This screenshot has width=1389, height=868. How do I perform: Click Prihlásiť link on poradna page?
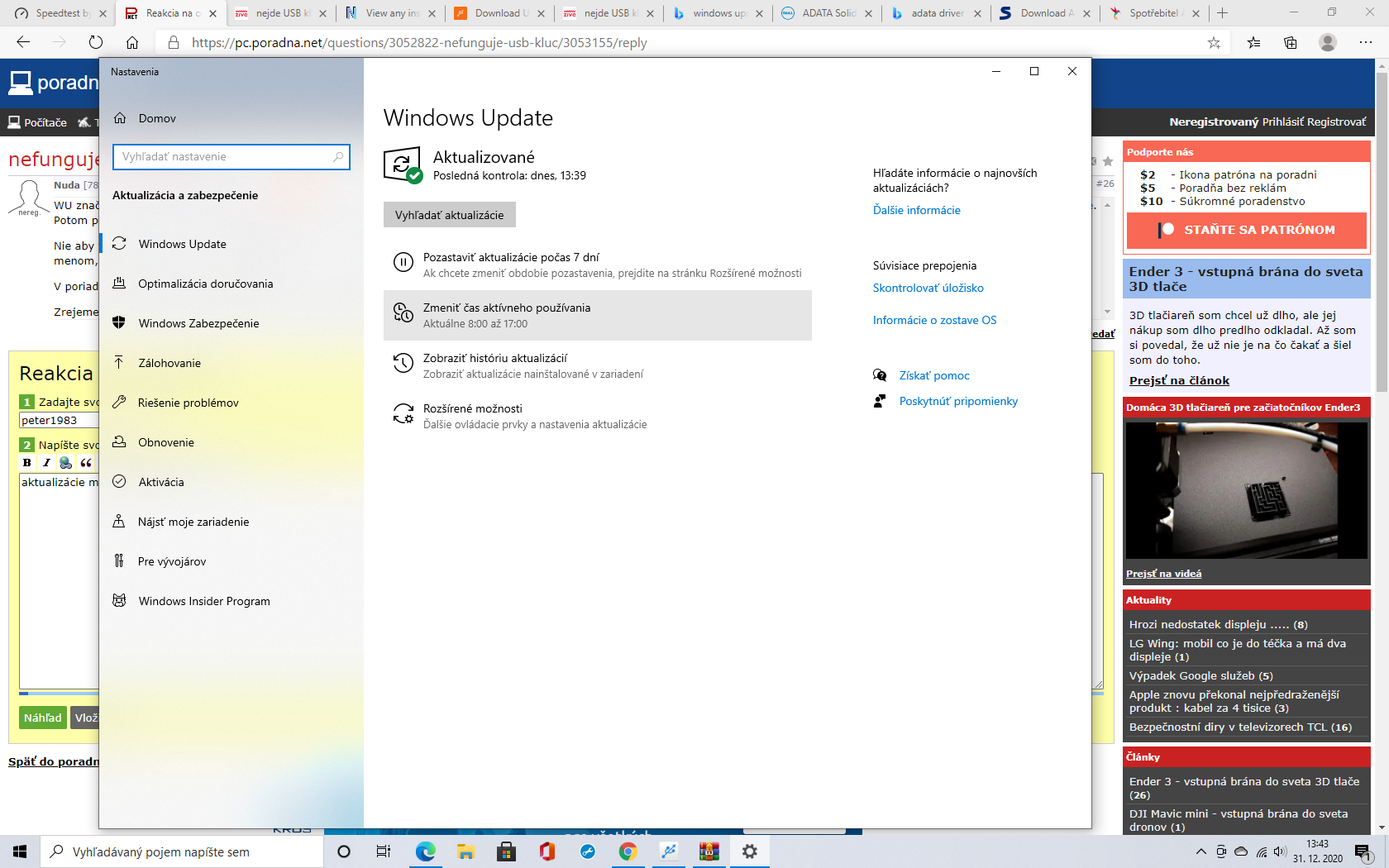click(x=1282, y=122)
